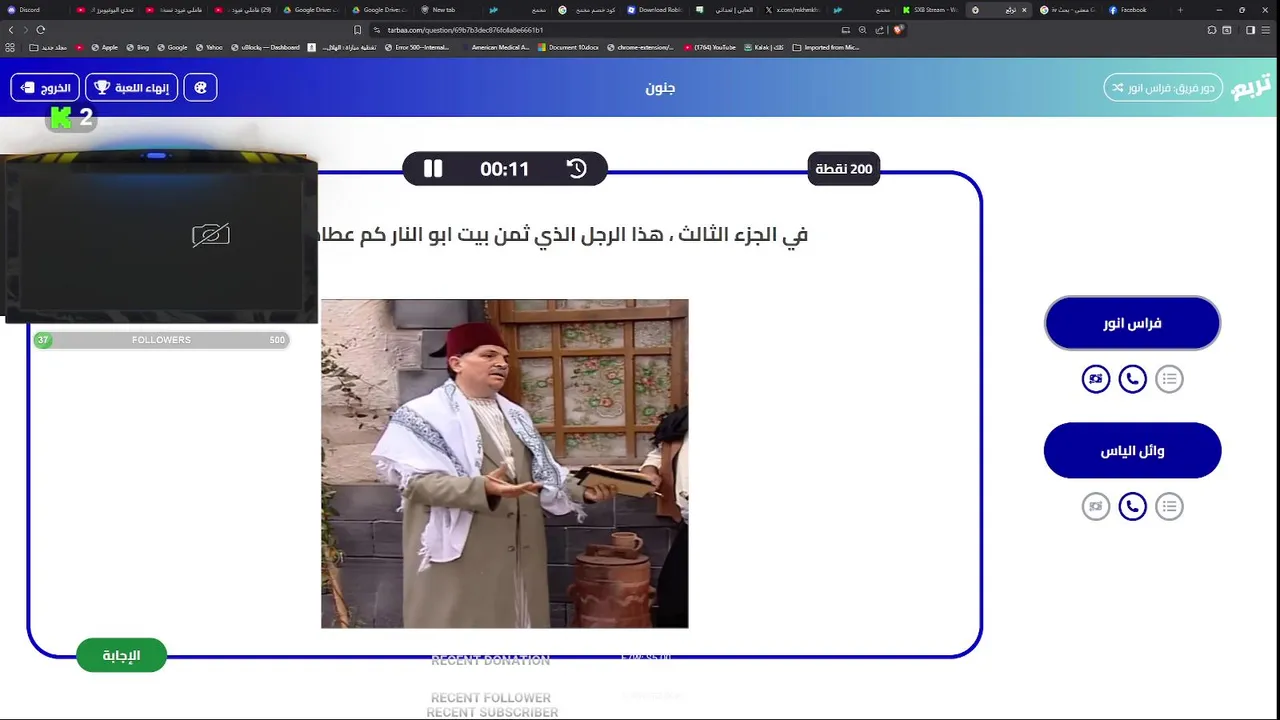Use وائل الياس phone lifeline icon
1280x720 pixels.
tap(1132, 507)
